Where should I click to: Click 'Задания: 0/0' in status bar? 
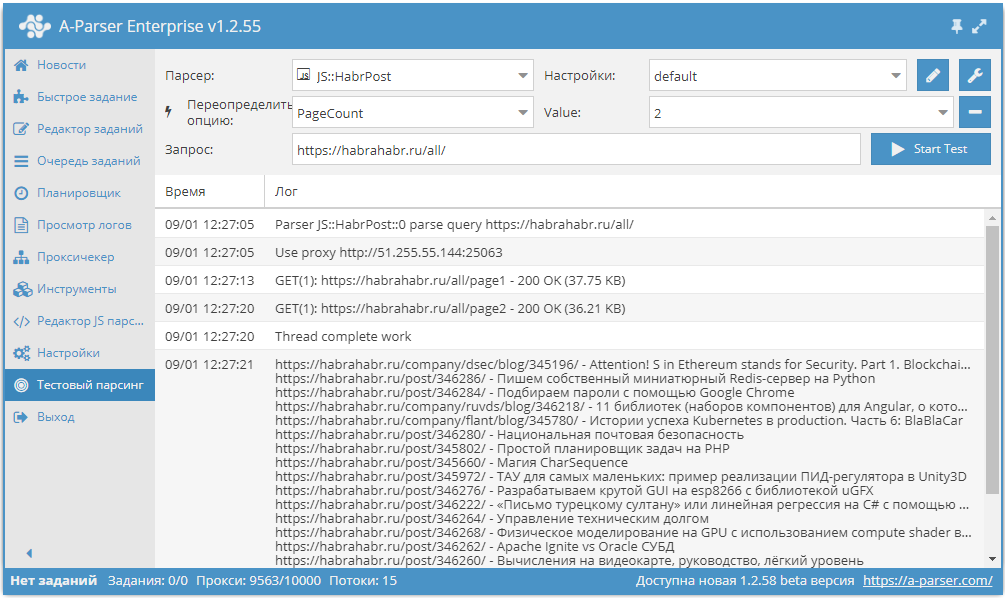coord(147,581)
